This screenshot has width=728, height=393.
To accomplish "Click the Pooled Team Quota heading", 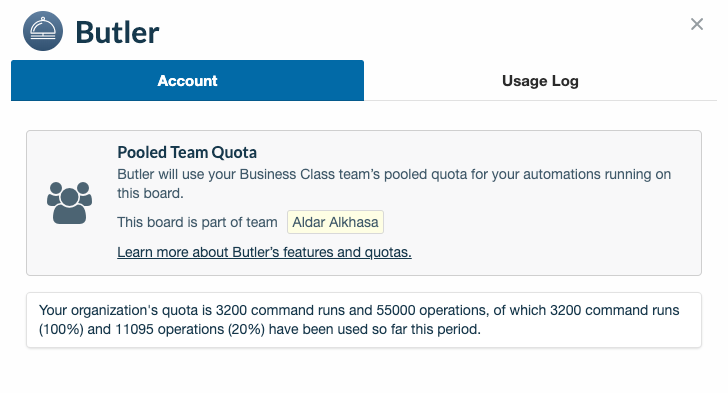I will click(187, 152).
